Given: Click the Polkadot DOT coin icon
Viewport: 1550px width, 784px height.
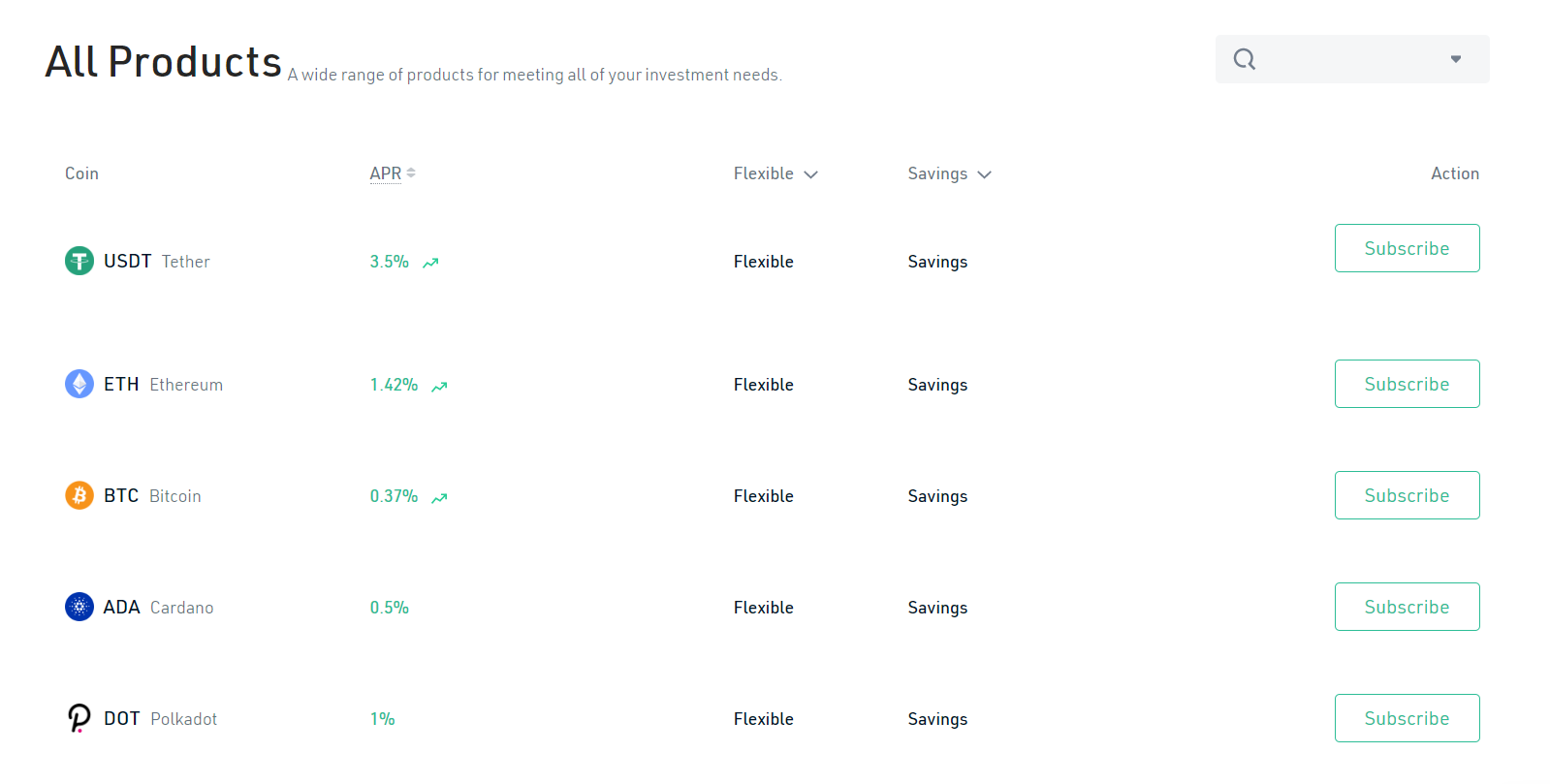Looking at the screenshot, I should point(79,718).
